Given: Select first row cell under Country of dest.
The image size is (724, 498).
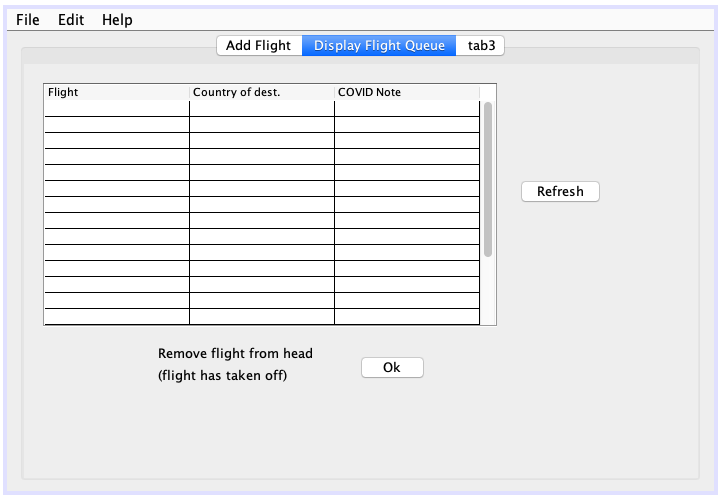Looking at the screenshot, I should click(x=261, y=108).
